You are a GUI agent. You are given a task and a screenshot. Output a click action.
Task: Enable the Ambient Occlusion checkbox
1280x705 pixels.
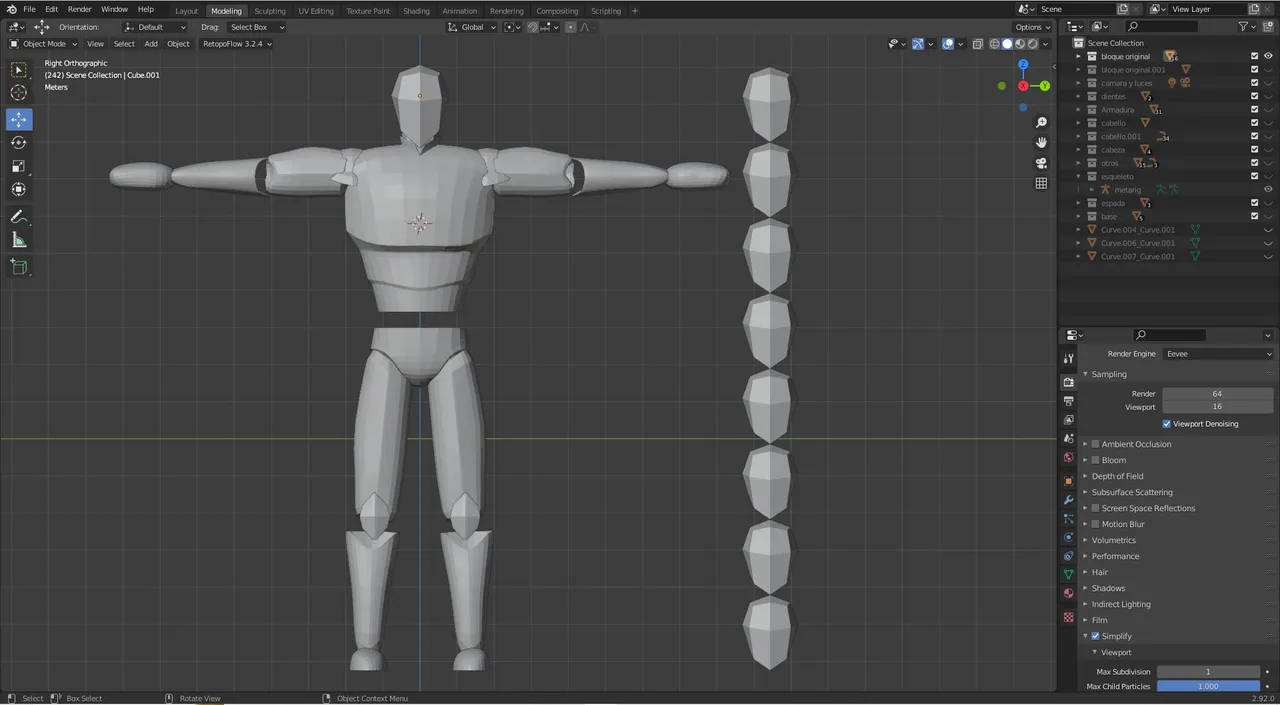tap(1096, 444)
